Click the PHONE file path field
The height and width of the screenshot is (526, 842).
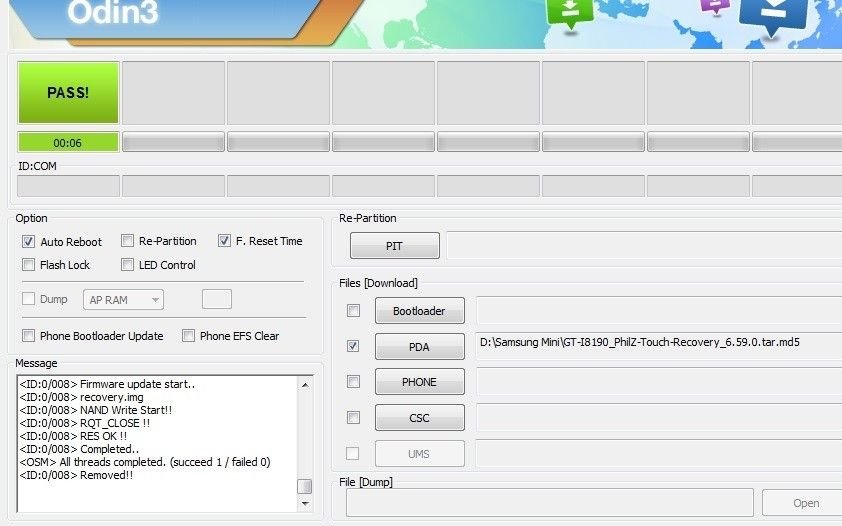coord(659,382)
